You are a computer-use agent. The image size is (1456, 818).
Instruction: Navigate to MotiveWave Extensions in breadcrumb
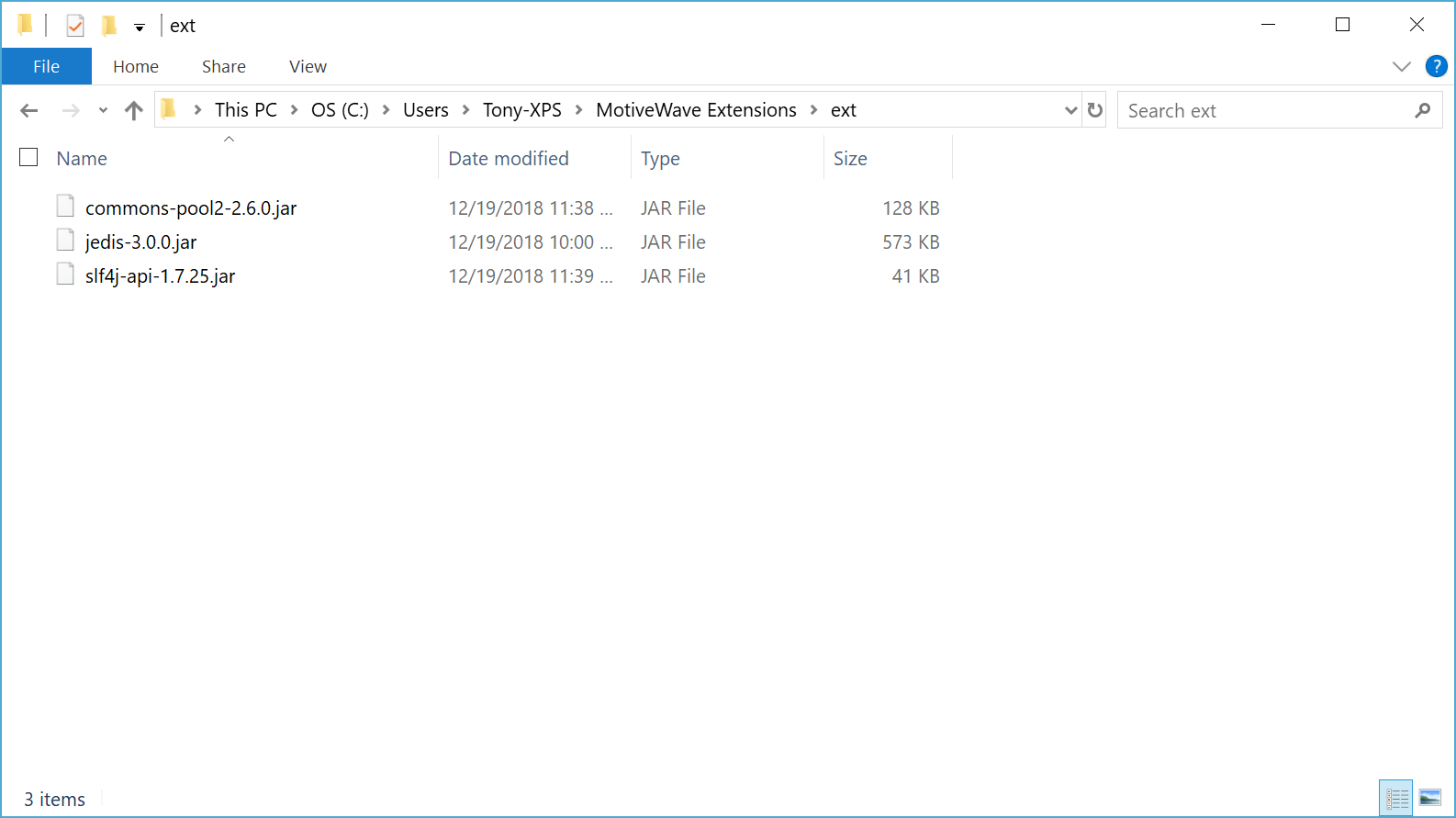coord(696,110)
